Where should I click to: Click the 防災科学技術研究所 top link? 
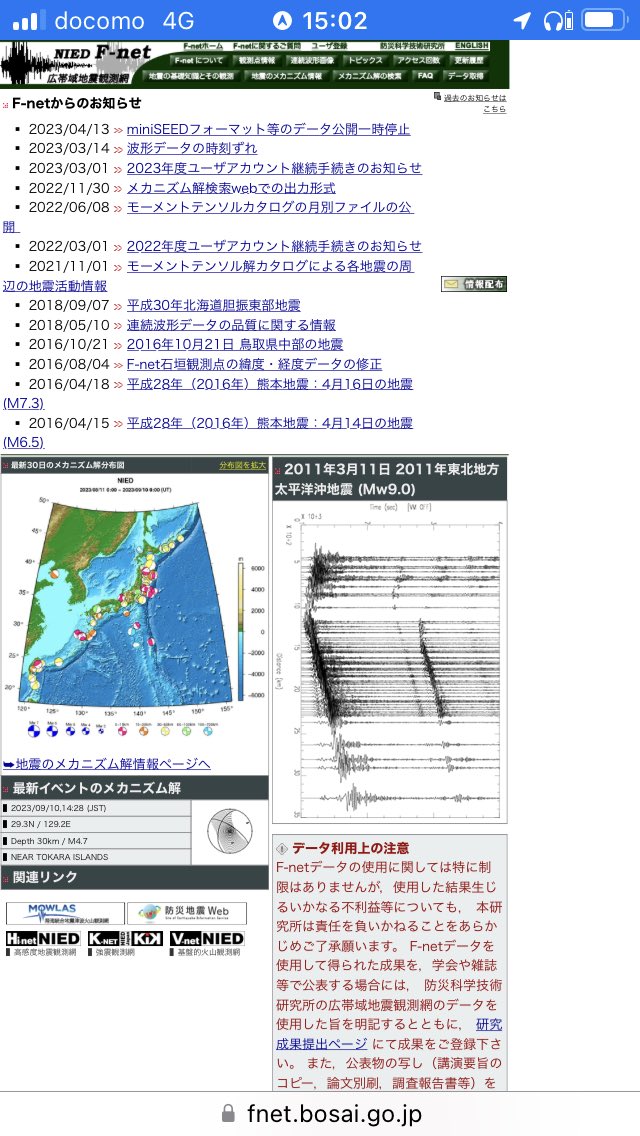[414, 46]
